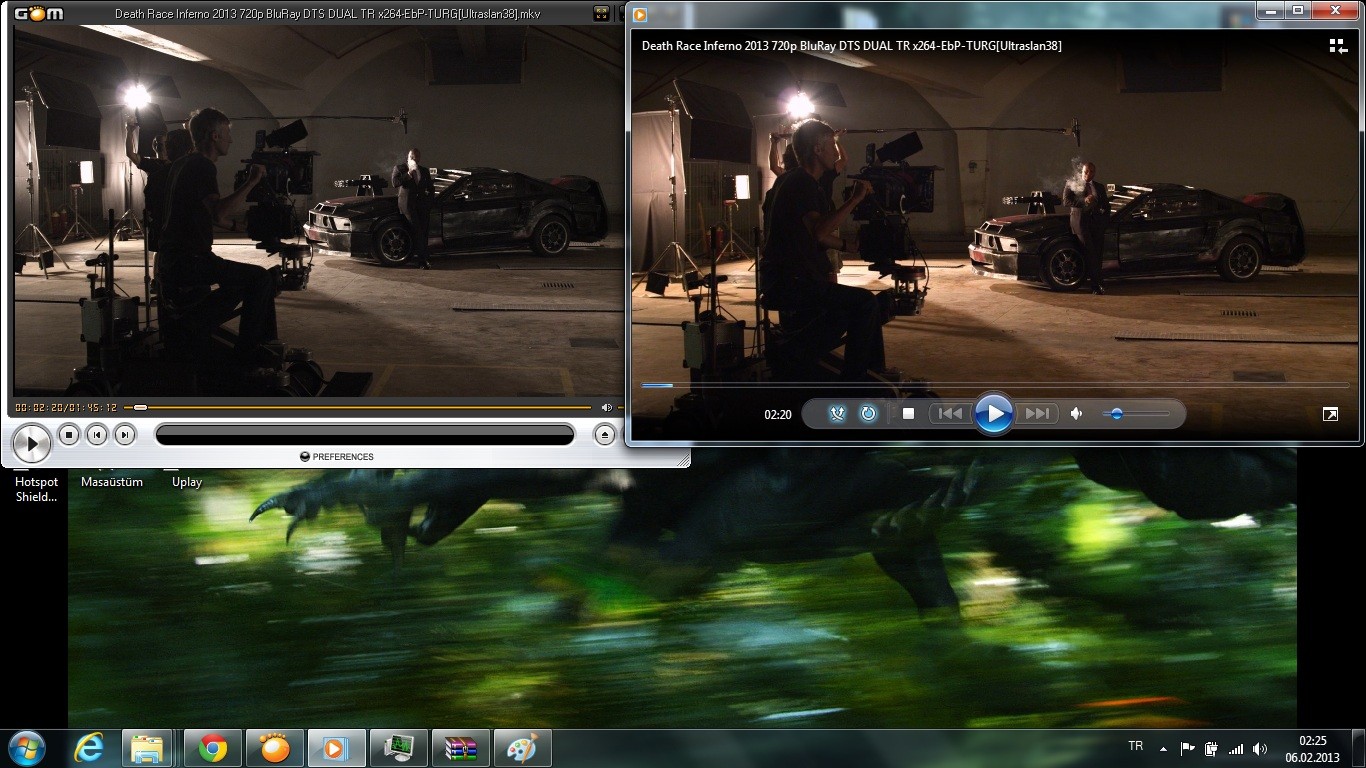Stop playback in Windows Media Player
The image size is (1366, 768).
point(908,414)
